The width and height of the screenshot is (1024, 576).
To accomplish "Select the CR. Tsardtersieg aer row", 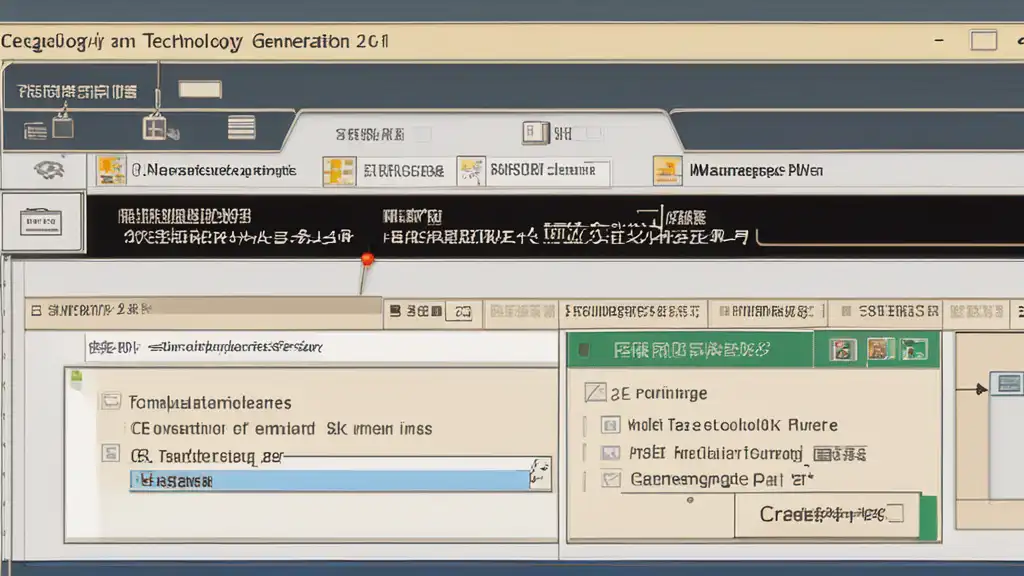I will point(206,456).
